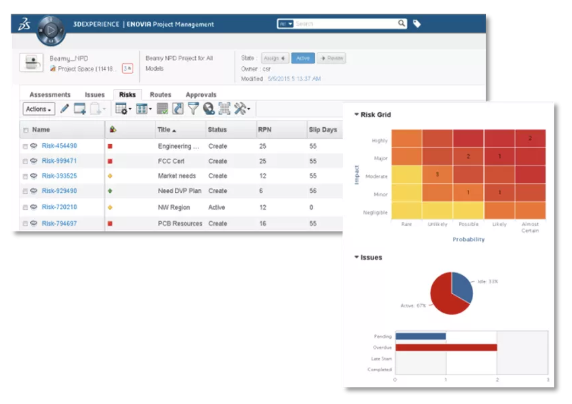572x404 pixels.
Task: Click the grid with green checkmark icon
Action: [x=162, y=108]
